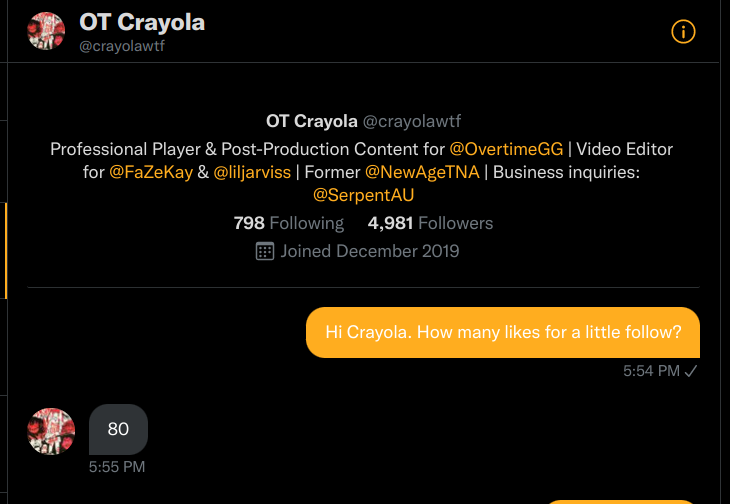Visit the @FaZeKay profile link

[x=150, y=172]
